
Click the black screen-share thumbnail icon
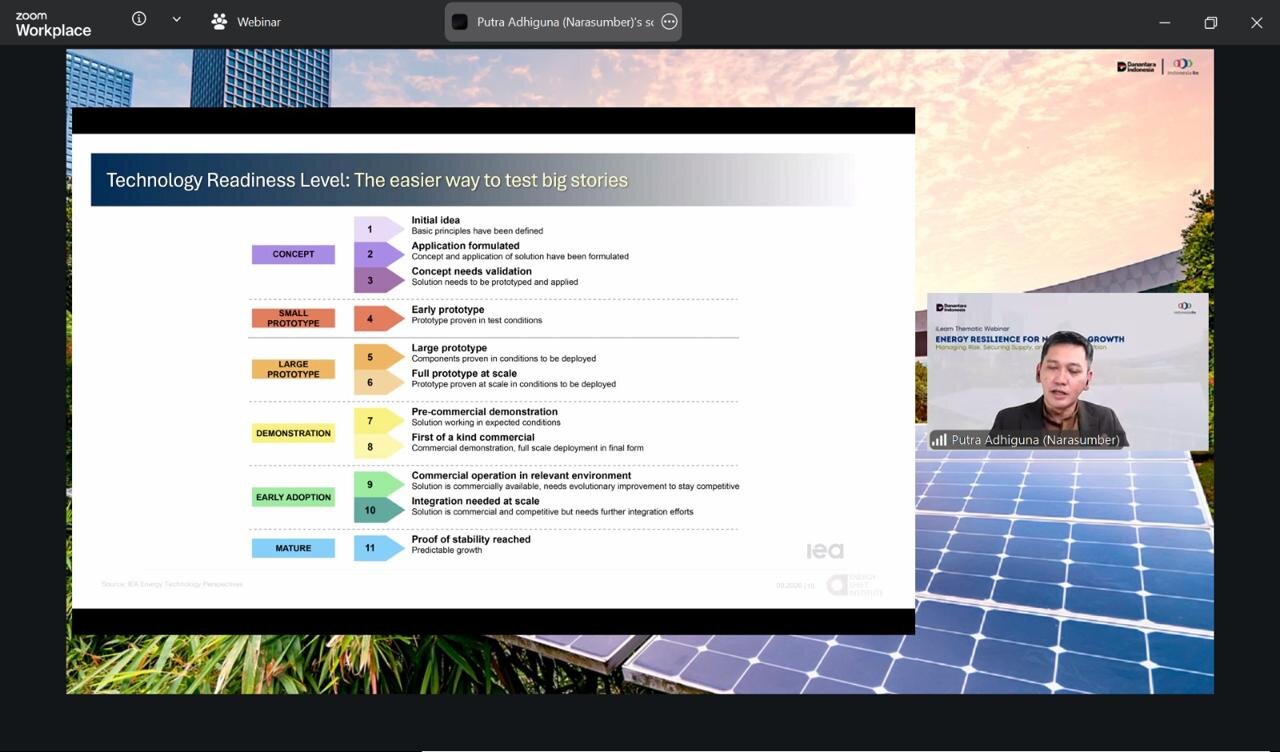tap(460, 22)
